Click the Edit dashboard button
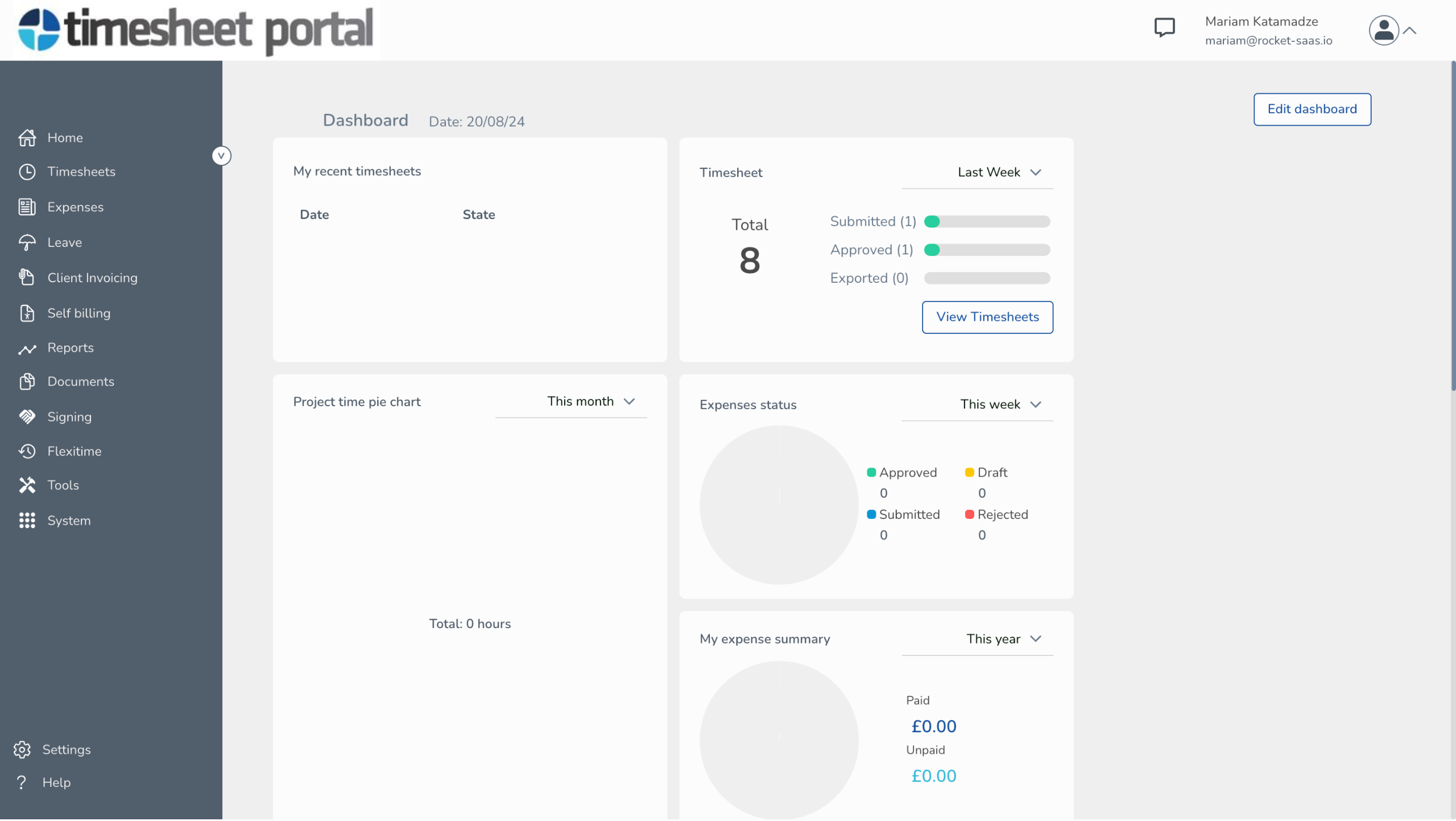The width and height of the screenshot is (1456, 821). click(1312, 109)
